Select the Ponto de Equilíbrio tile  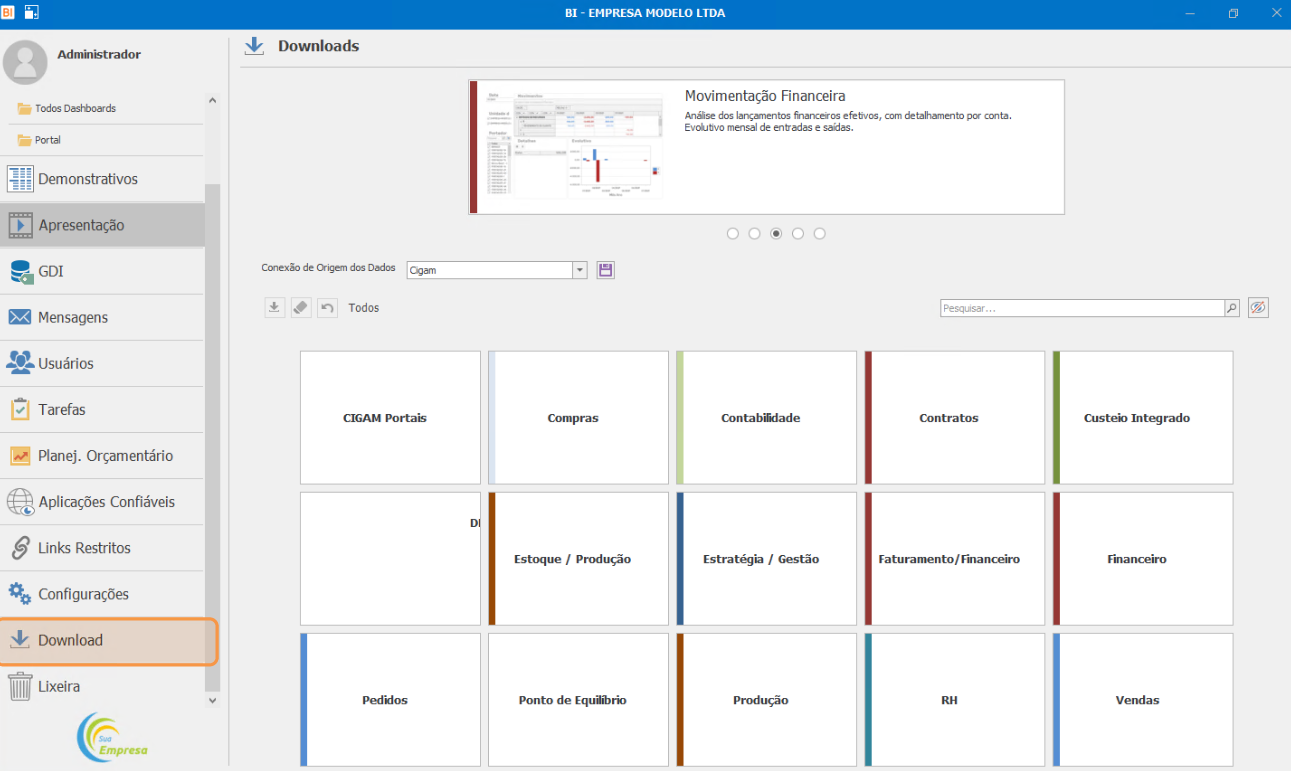pos(578,700)
